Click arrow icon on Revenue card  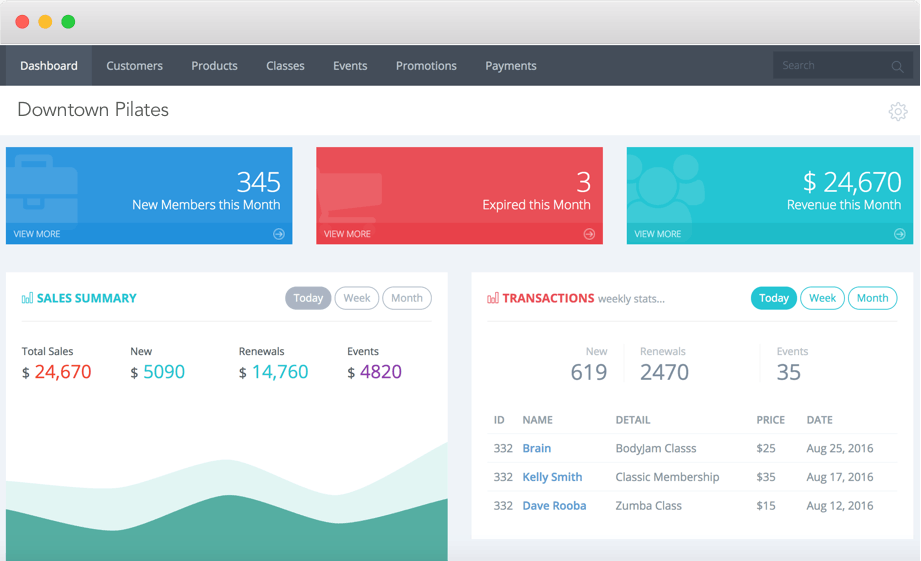coord(899,234)
